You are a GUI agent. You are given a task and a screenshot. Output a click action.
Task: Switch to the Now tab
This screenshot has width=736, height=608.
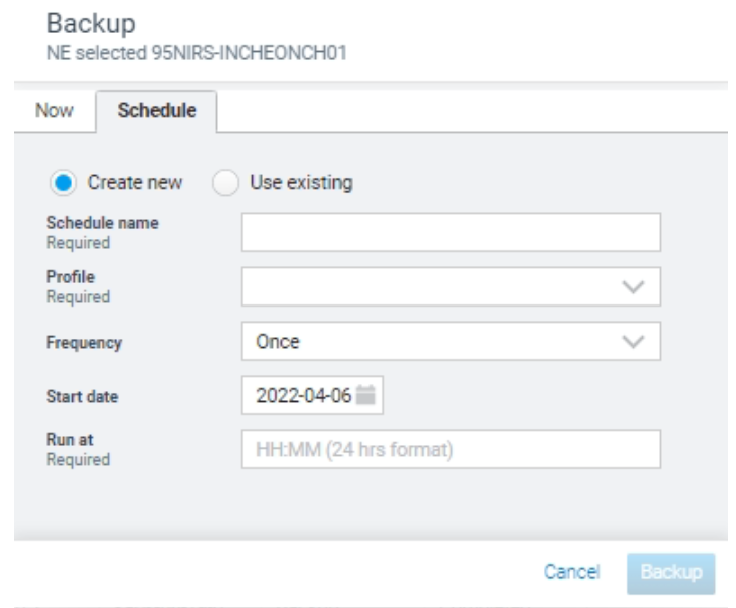click(54, 111)
